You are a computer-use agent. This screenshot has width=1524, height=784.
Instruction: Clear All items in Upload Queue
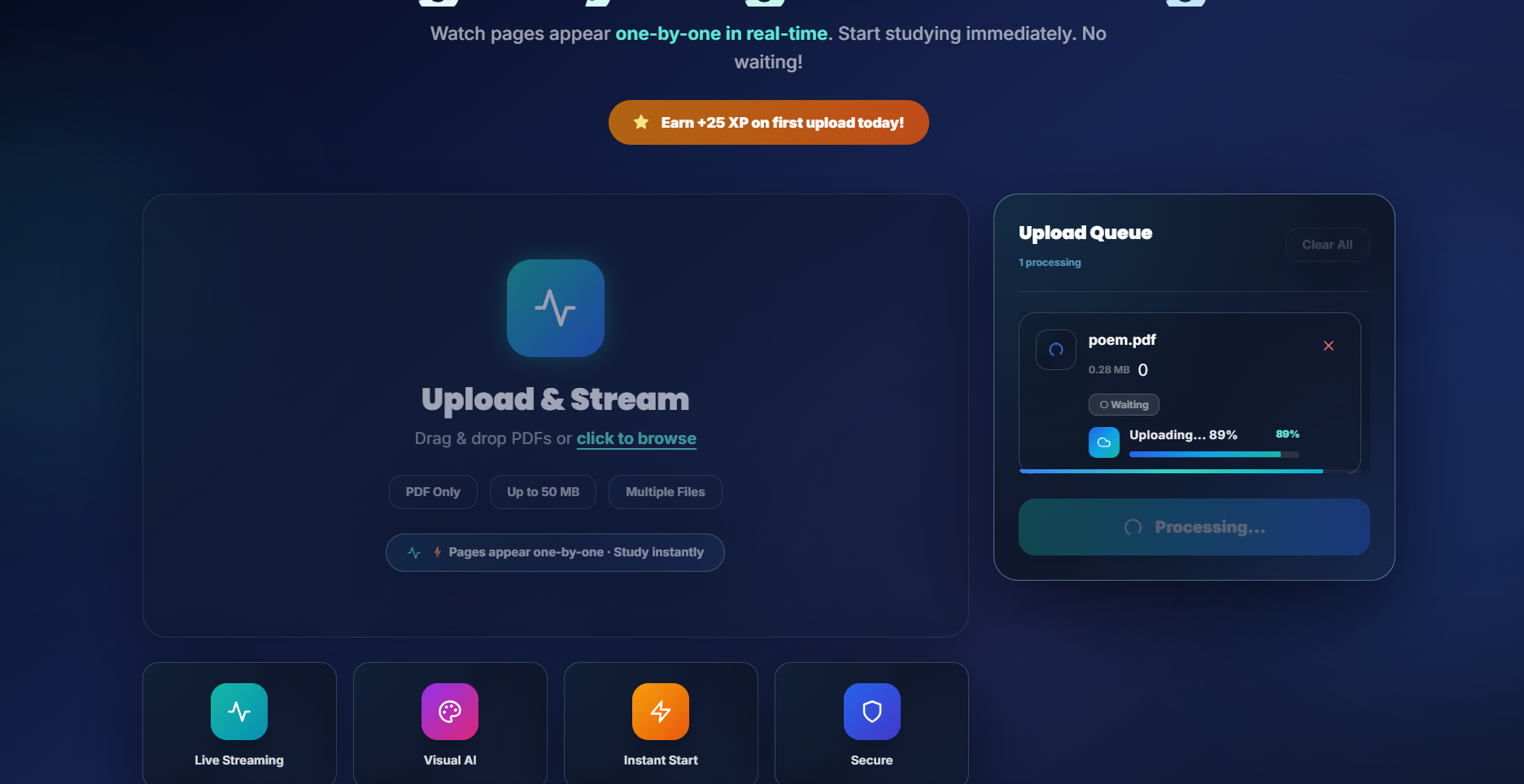point(1327,245)
